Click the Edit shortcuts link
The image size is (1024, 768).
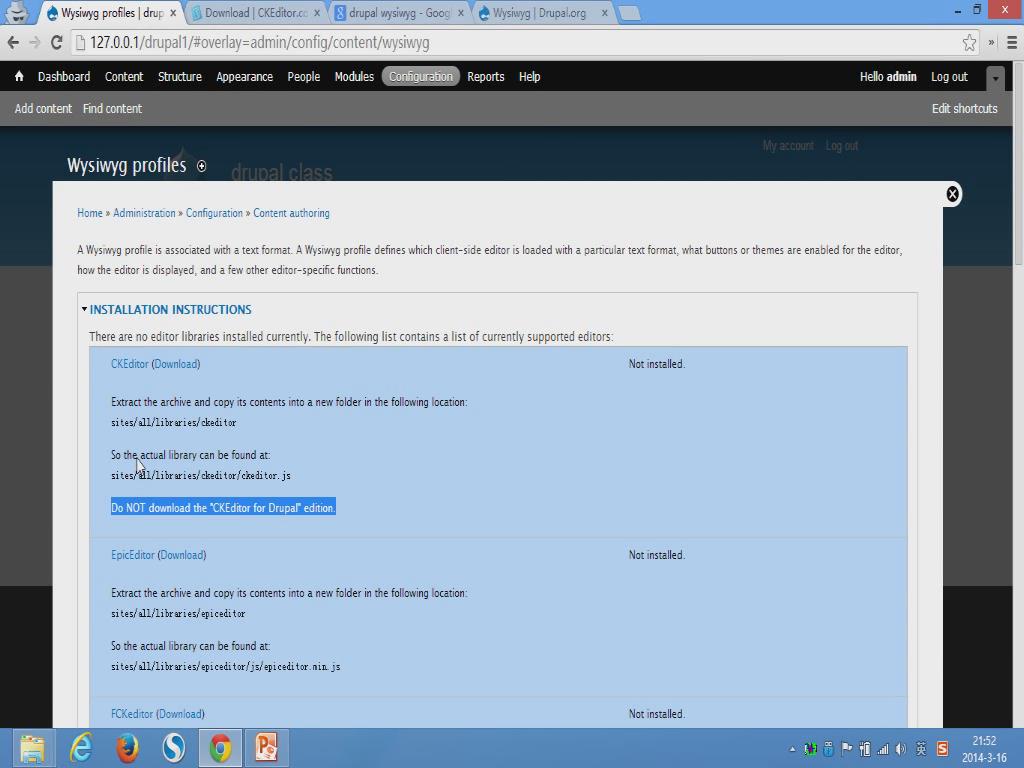click(x=965, y=108)
